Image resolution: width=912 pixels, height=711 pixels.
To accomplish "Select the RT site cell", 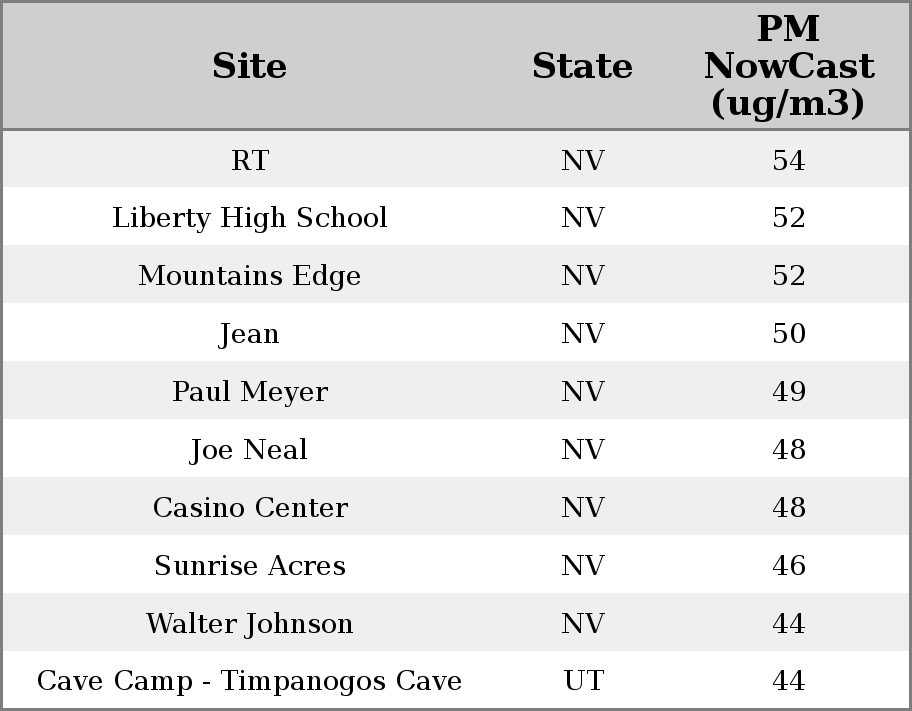I will (x=249, y=161).
